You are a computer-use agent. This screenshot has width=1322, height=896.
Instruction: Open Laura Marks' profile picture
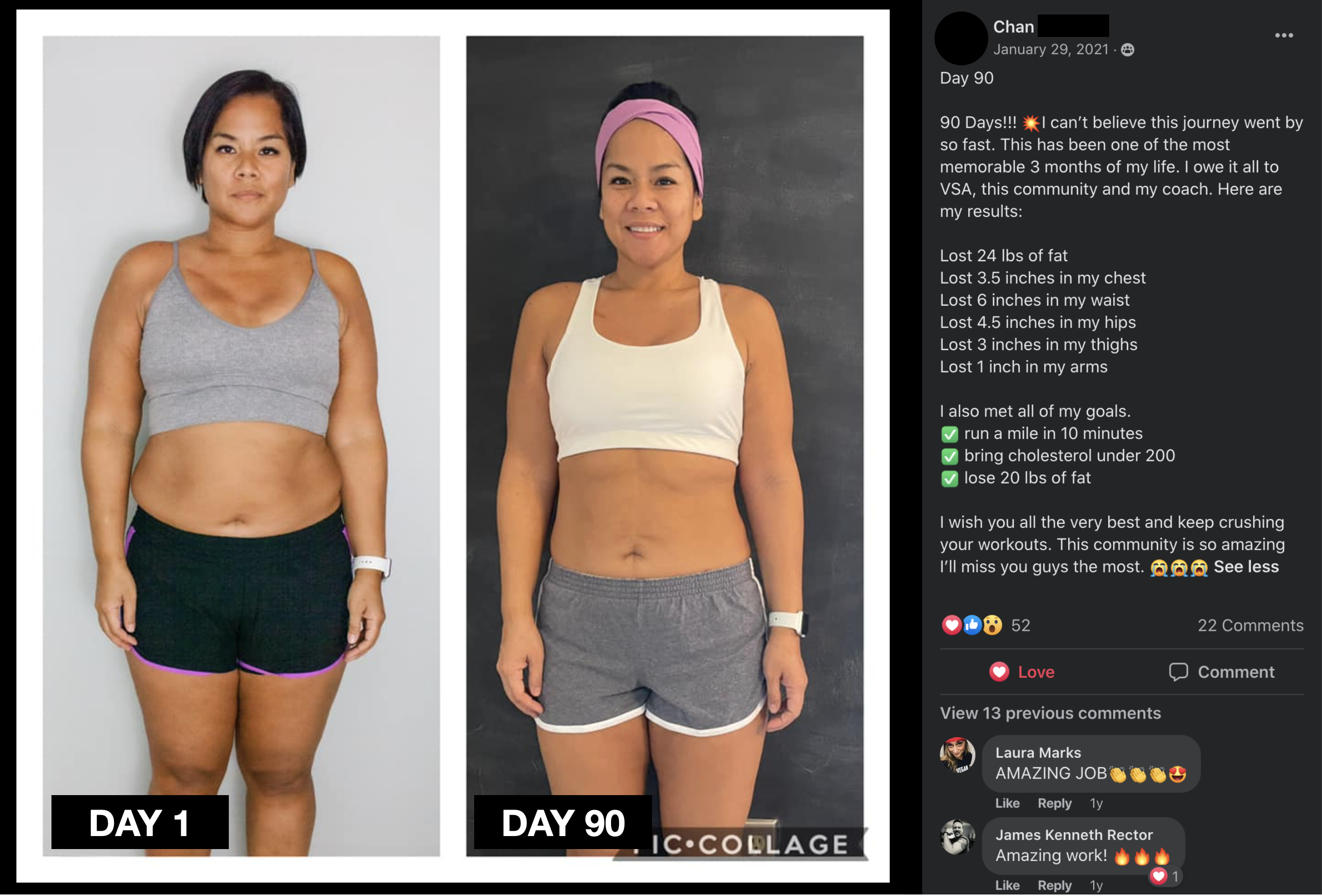[x=957, y=755]
